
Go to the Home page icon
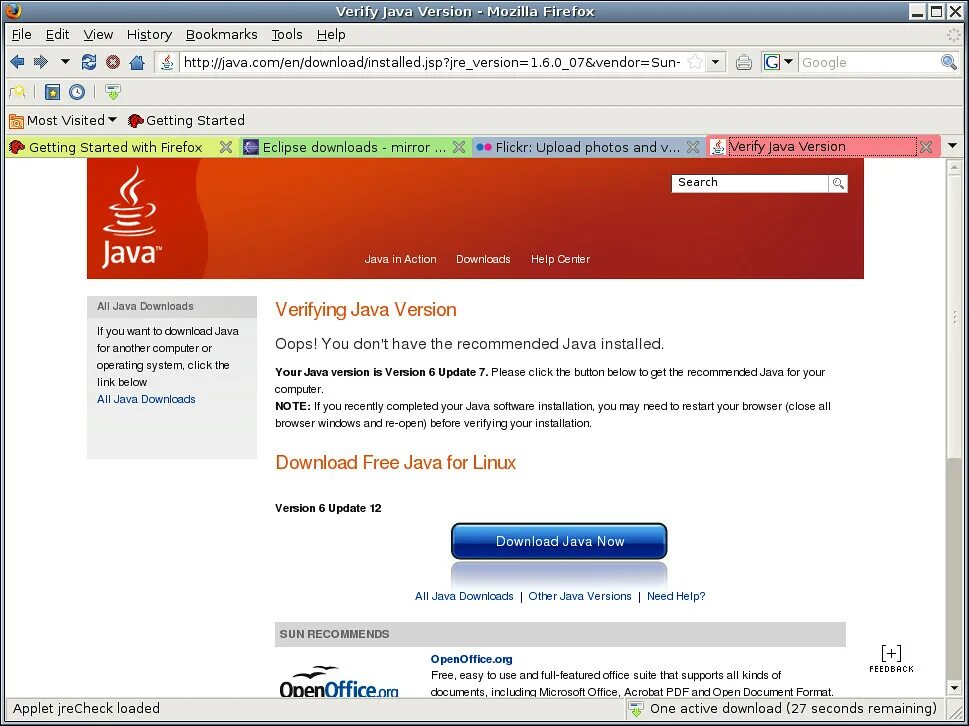[x=137, y=62]
